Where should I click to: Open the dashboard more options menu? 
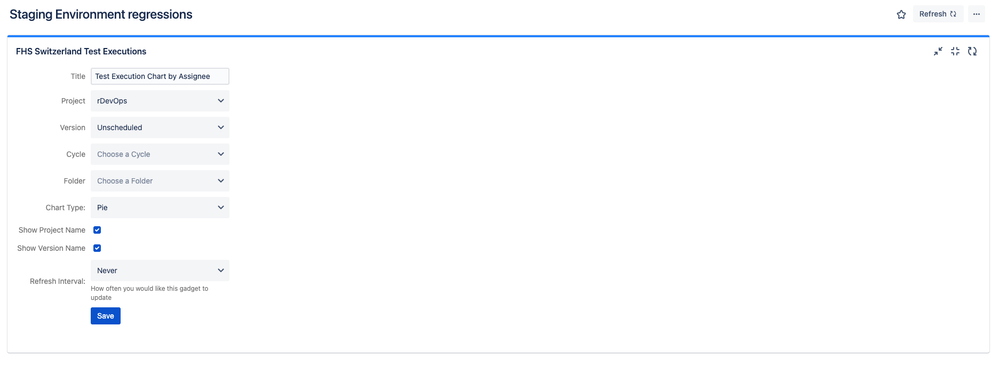pyautogui.click(x=976, y=14)
